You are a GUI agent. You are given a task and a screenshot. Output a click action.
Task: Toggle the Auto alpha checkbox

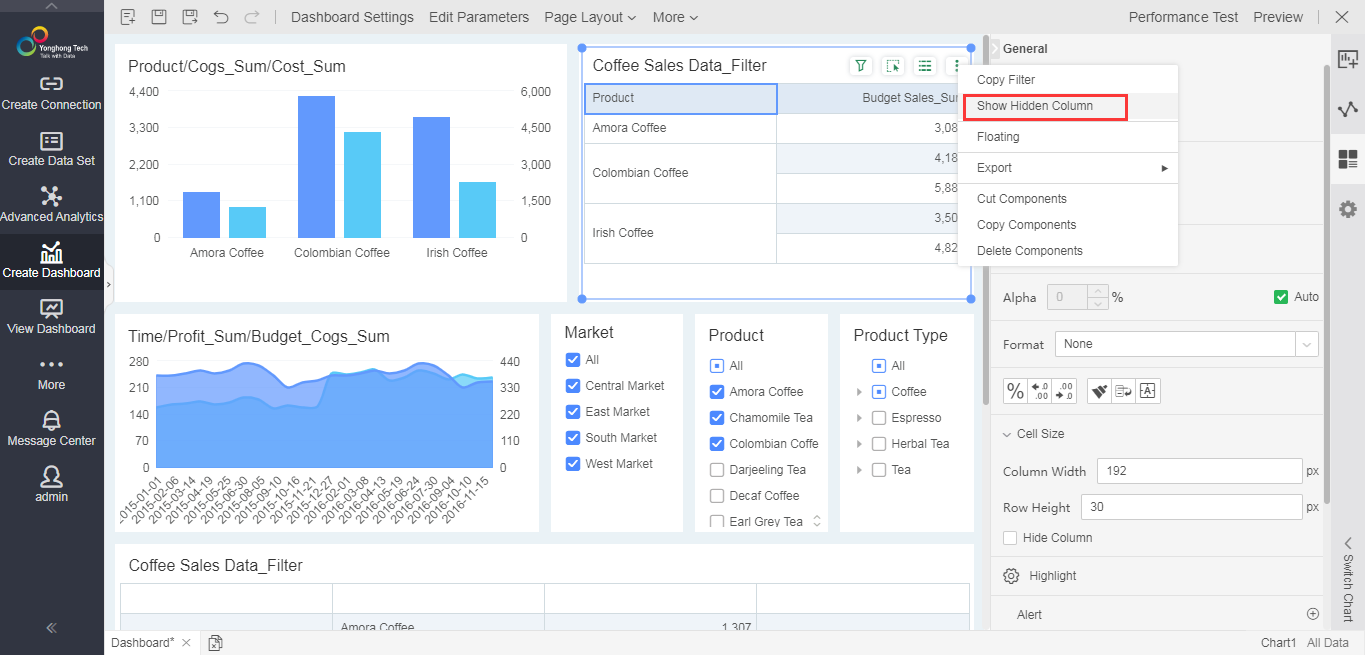(x=1281, y=297)
